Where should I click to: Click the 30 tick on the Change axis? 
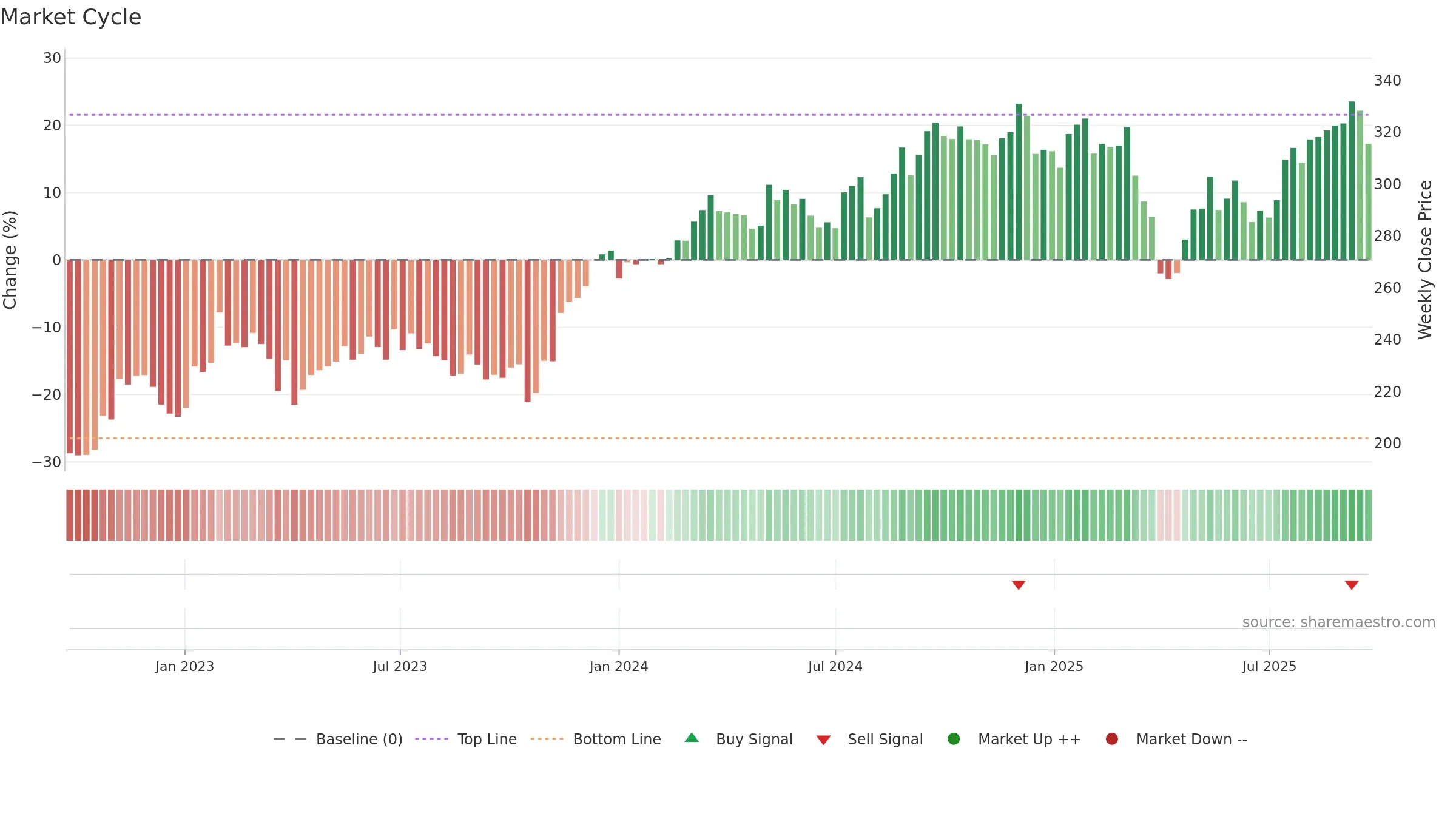tap(52, 58)
